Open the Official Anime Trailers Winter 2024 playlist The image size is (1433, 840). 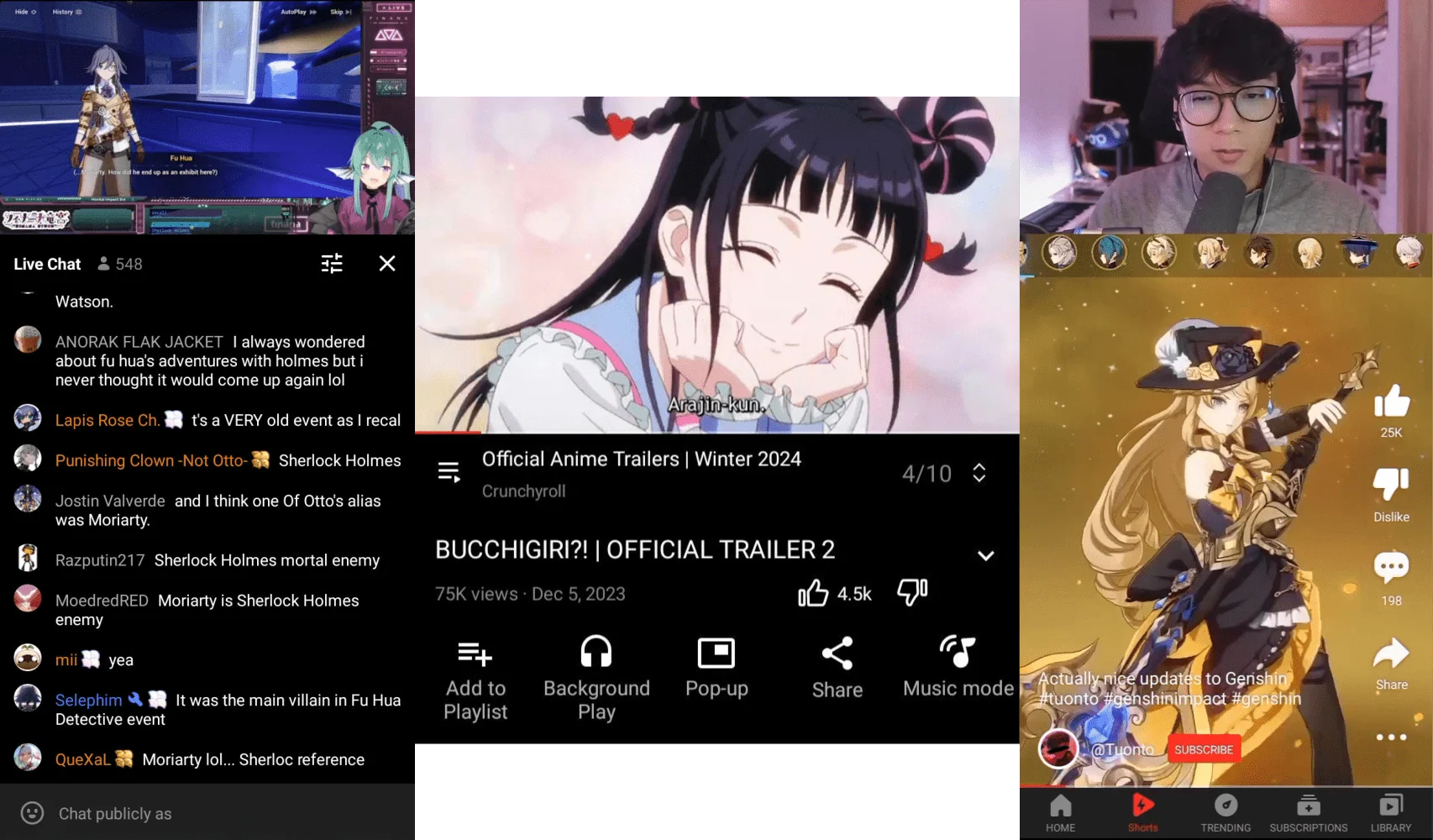point(642,459)
